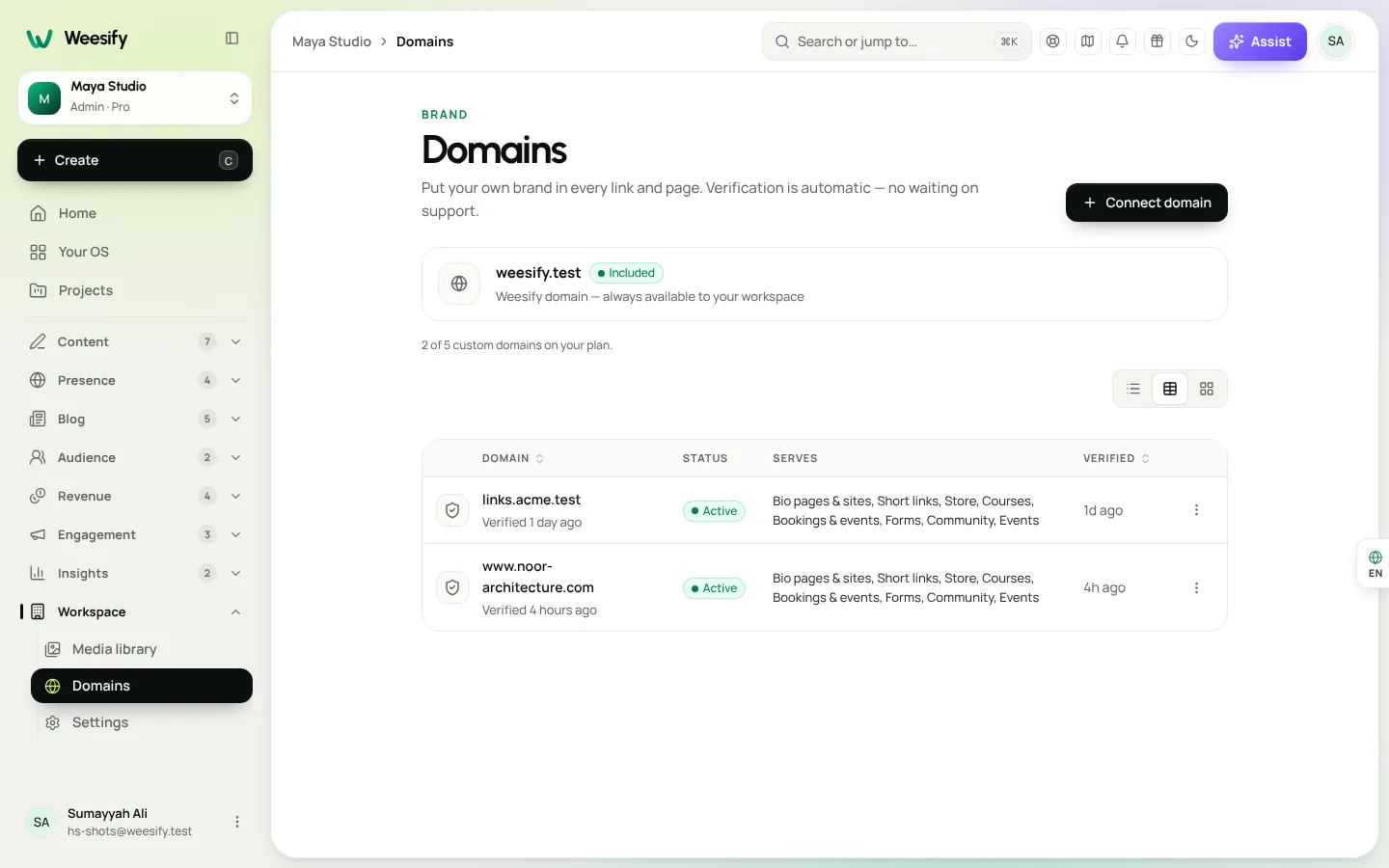Expand the Audience section
The width and height of the screenshot is (1389, 868).
135,457
